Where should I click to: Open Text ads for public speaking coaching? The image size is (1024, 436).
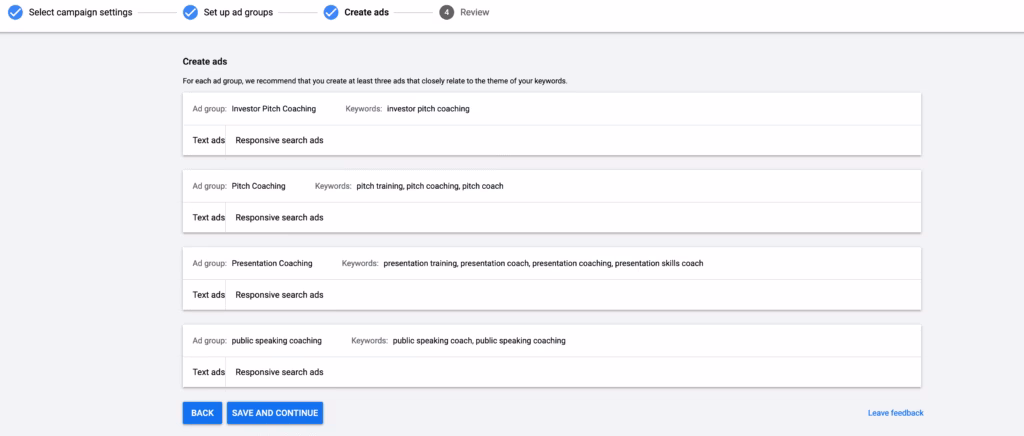(208, 372)
